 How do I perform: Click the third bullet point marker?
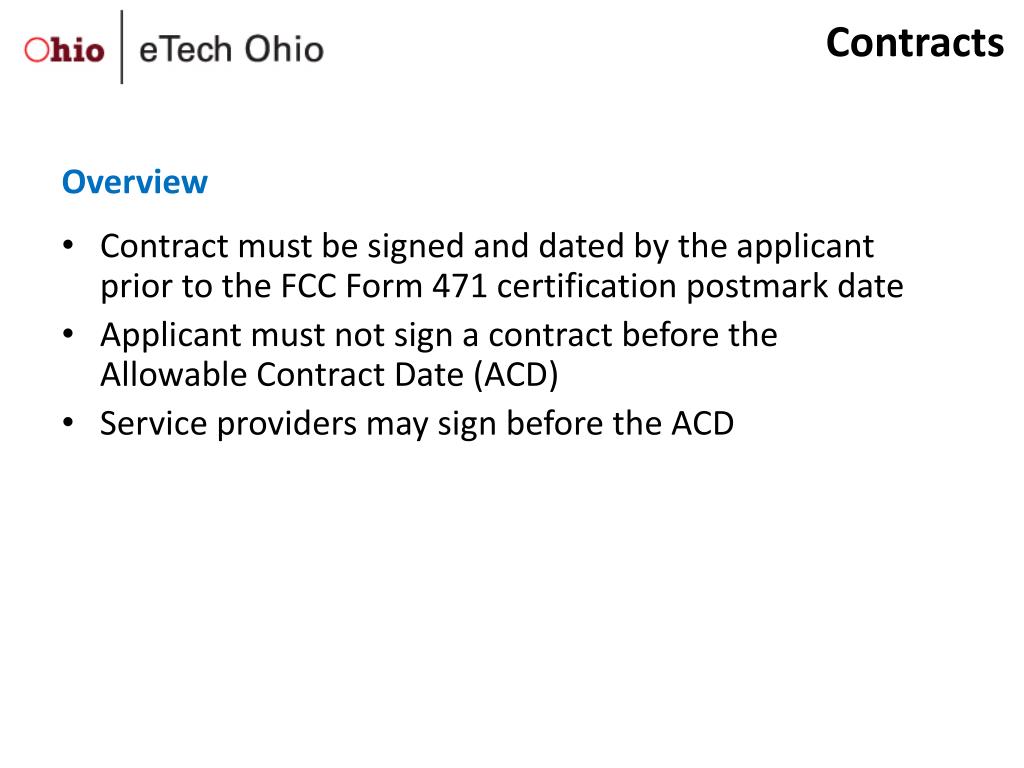(68, 422)
